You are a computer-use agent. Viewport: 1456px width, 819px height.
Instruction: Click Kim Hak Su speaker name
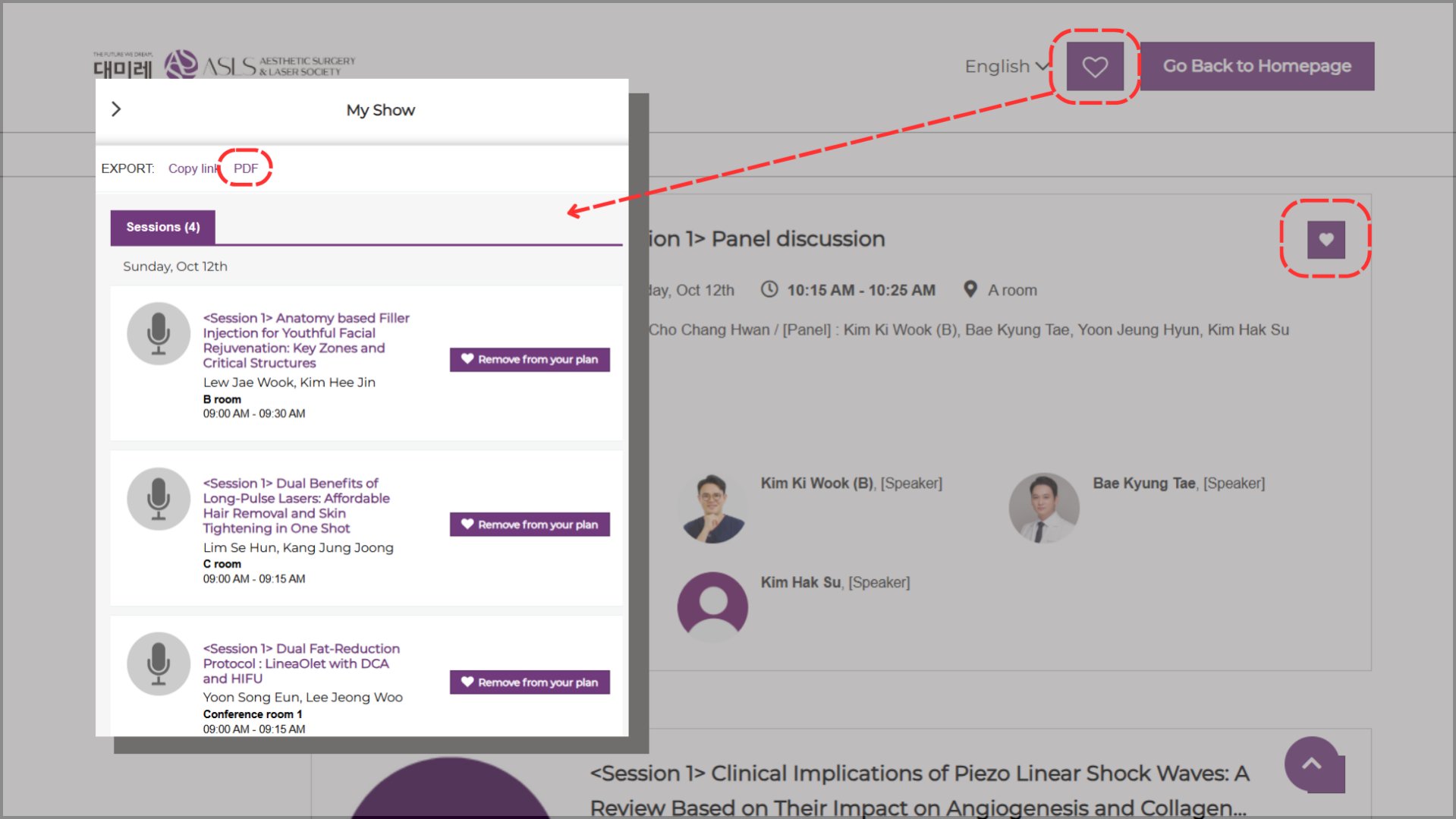tap(800, 582)
